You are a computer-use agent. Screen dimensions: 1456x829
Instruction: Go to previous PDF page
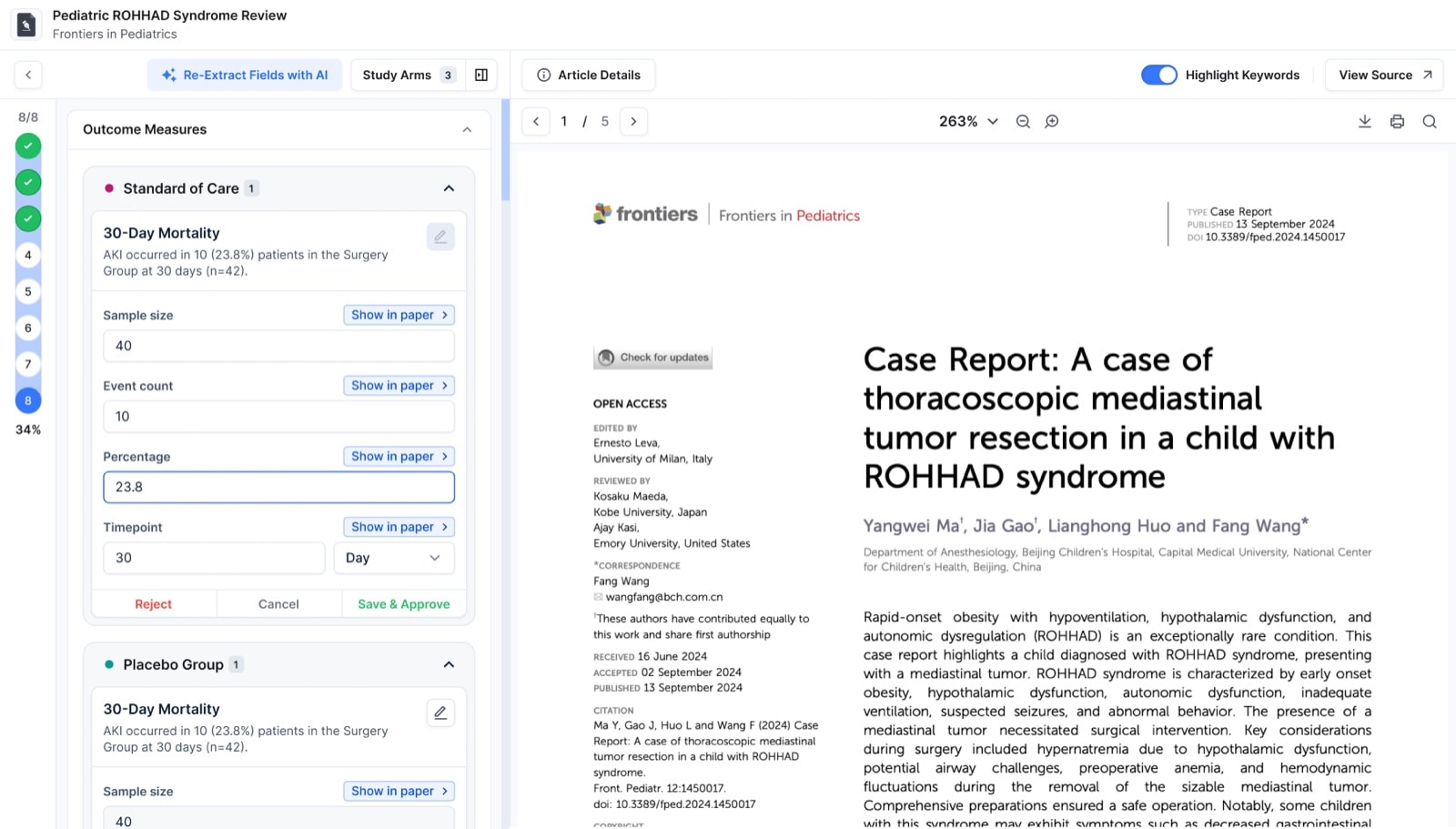(536, 121)
